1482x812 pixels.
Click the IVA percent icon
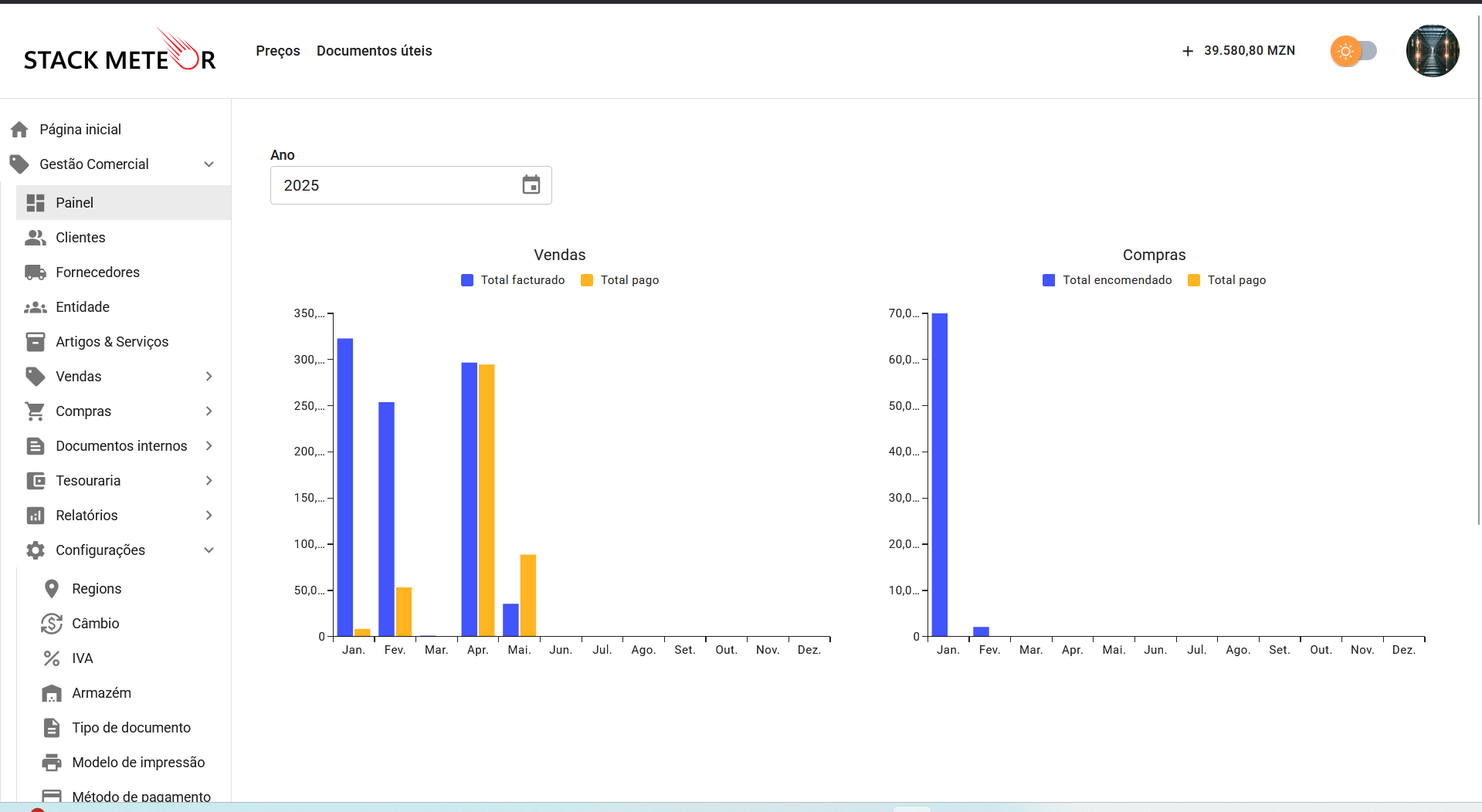[x=52, y=658]
